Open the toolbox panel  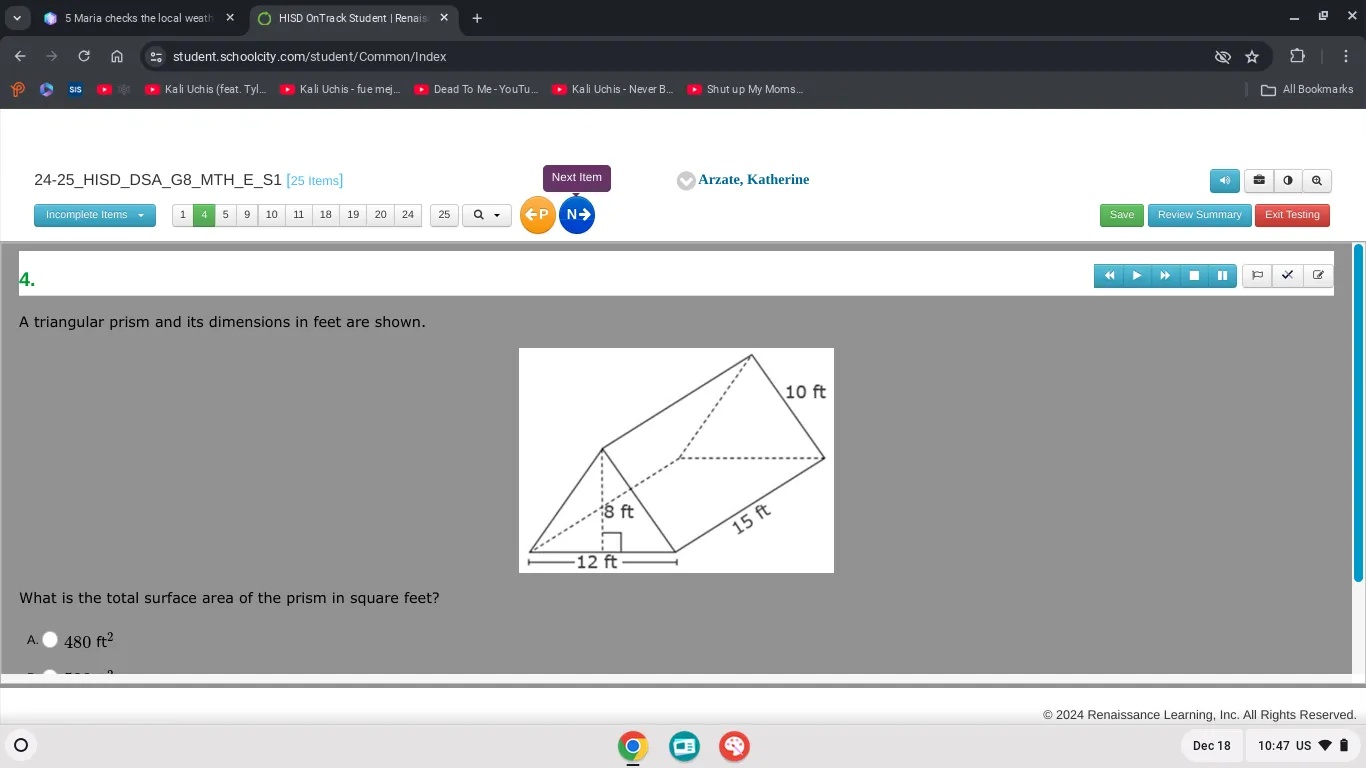[1257, 180]
